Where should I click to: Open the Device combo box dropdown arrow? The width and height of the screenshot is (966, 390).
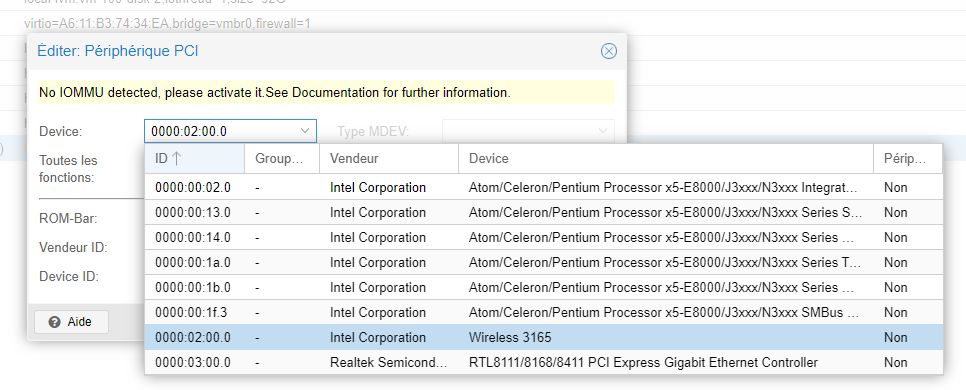click(304, 131)
